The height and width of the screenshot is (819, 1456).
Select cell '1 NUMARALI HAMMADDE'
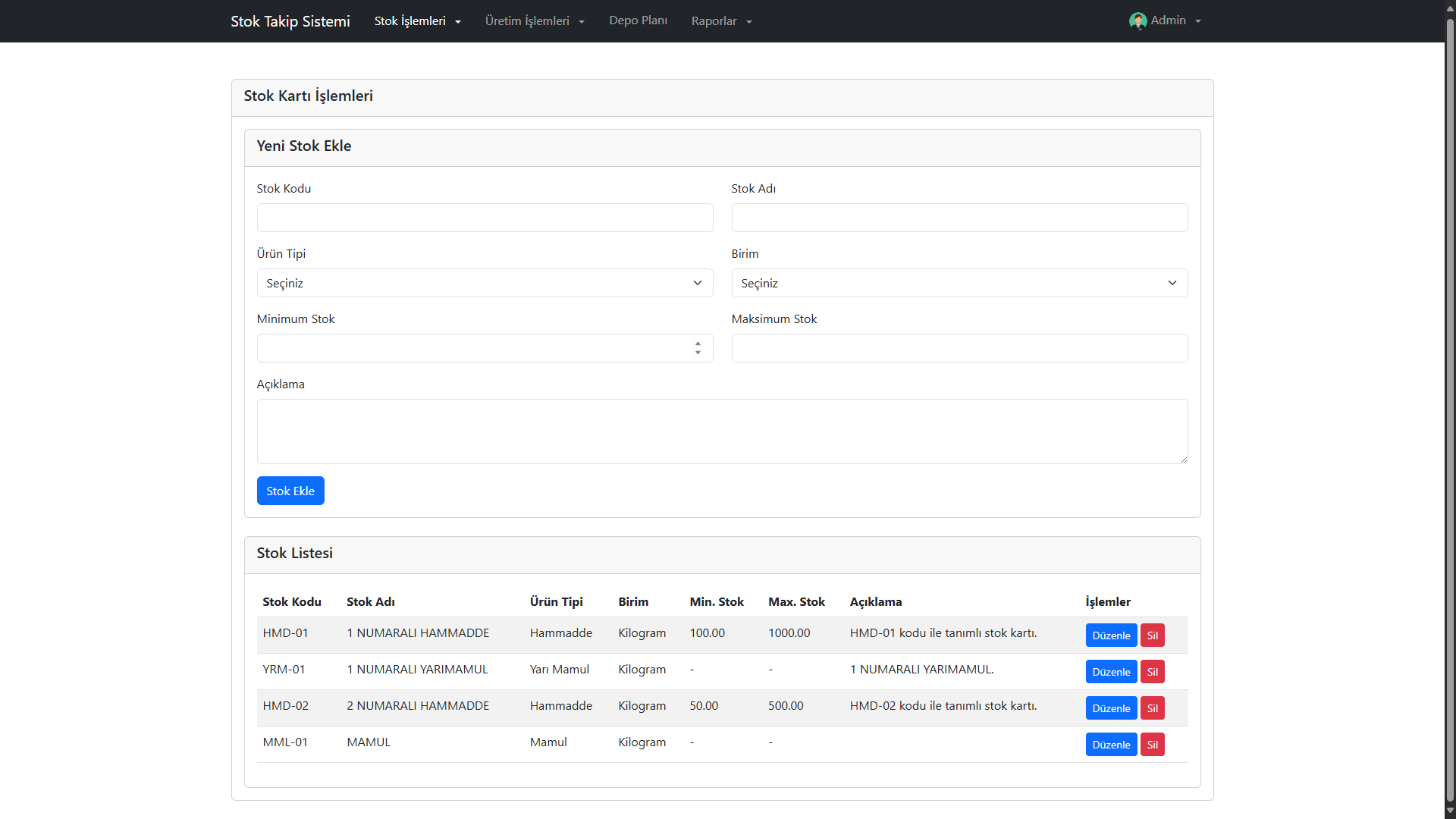418,632
